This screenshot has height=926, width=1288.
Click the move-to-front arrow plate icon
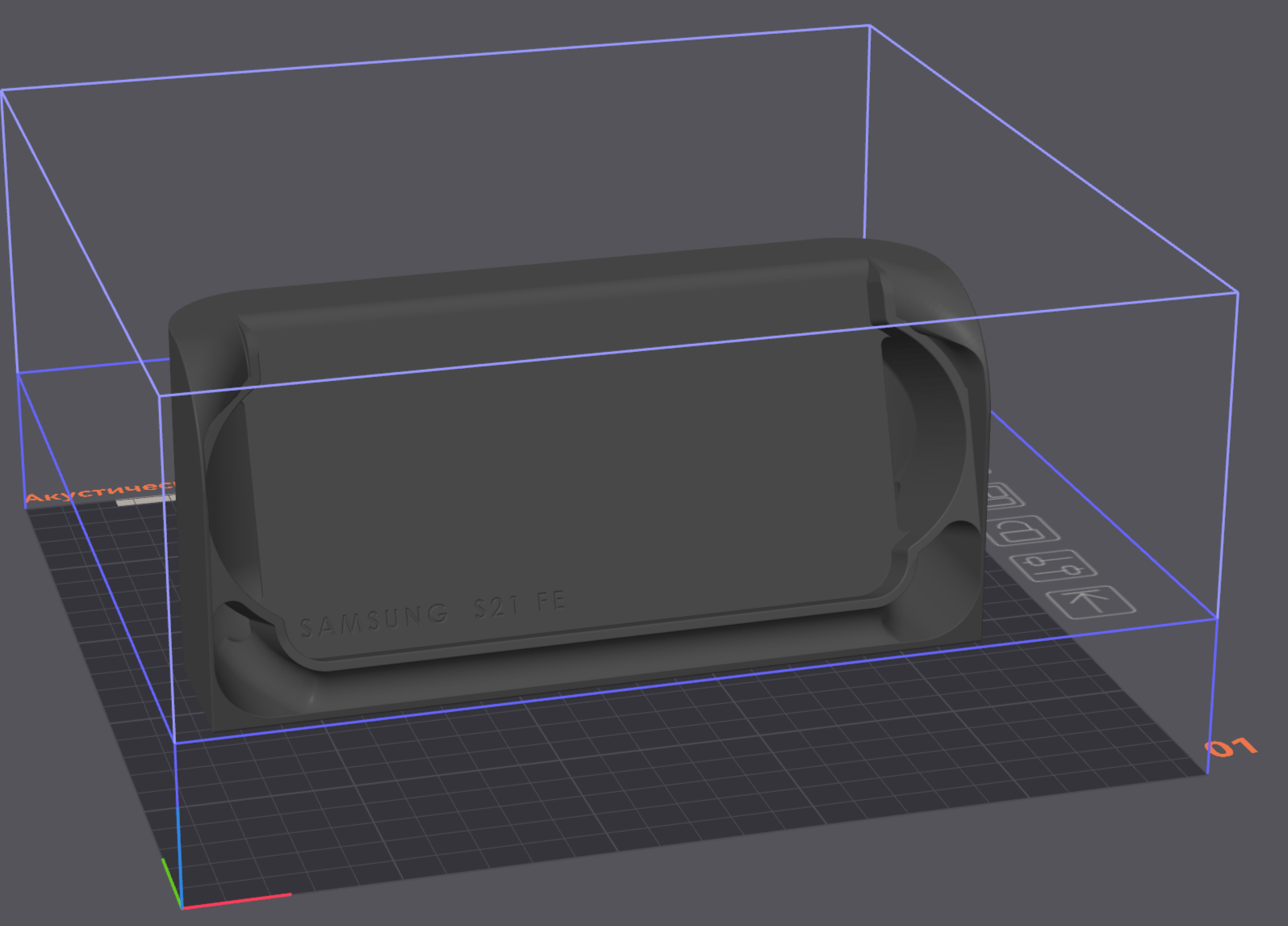pos(1091,601)
